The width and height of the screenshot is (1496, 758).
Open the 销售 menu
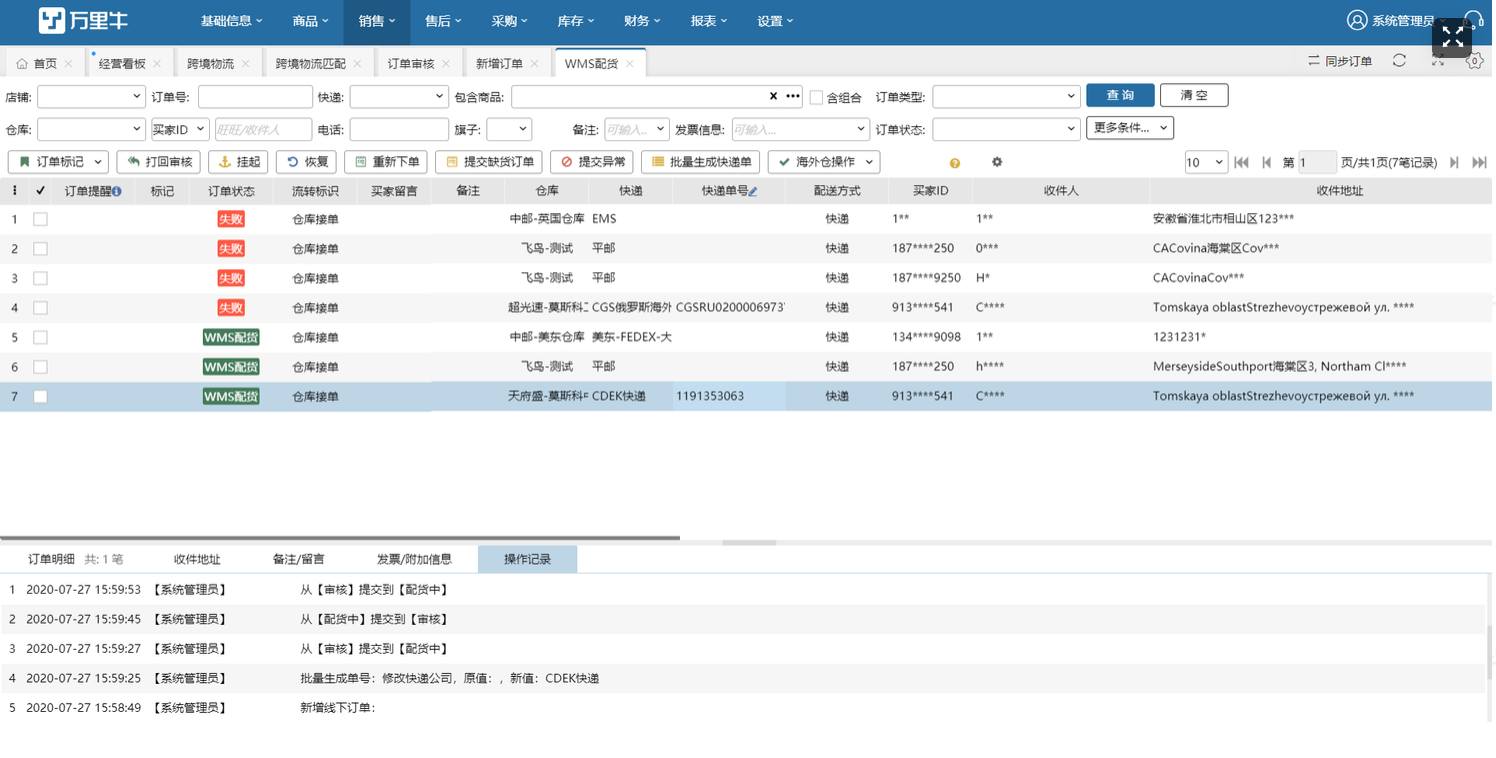coord(377,21)
